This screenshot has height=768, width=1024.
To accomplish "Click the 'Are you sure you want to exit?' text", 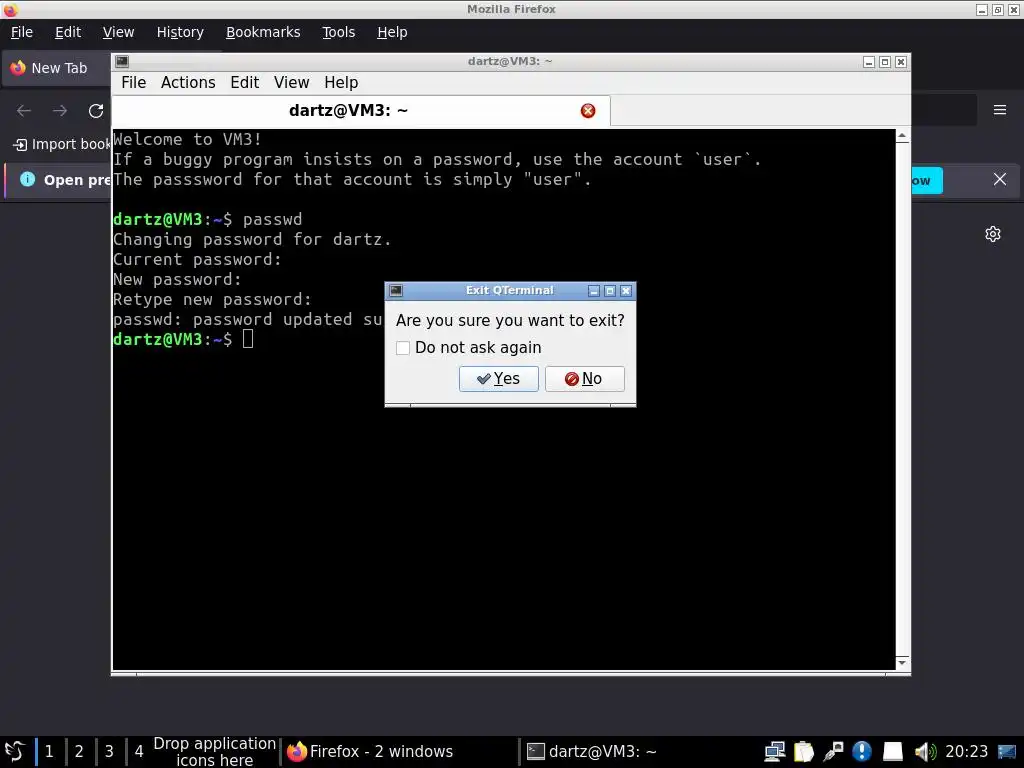I will (x=510, y=321).
